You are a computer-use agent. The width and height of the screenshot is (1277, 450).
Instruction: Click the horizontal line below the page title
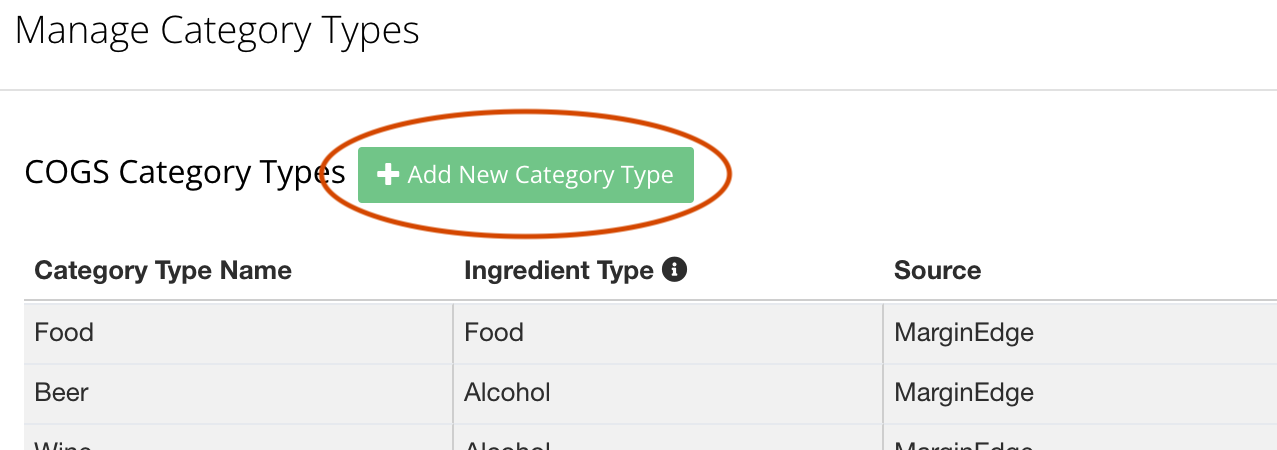click(x=638, y=90)
